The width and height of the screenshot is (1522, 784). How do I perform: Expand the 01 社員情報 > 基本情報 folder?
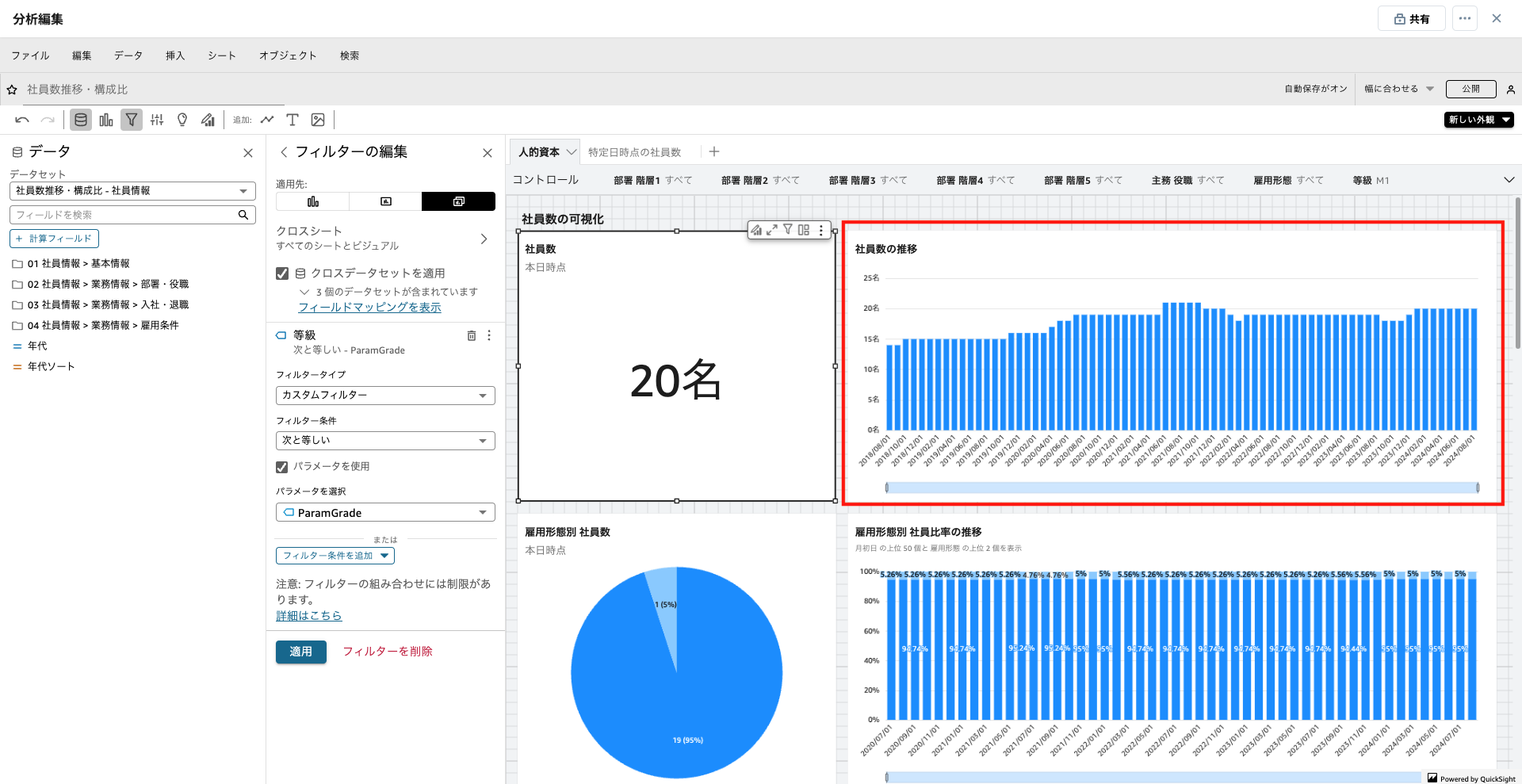(17, 264)
